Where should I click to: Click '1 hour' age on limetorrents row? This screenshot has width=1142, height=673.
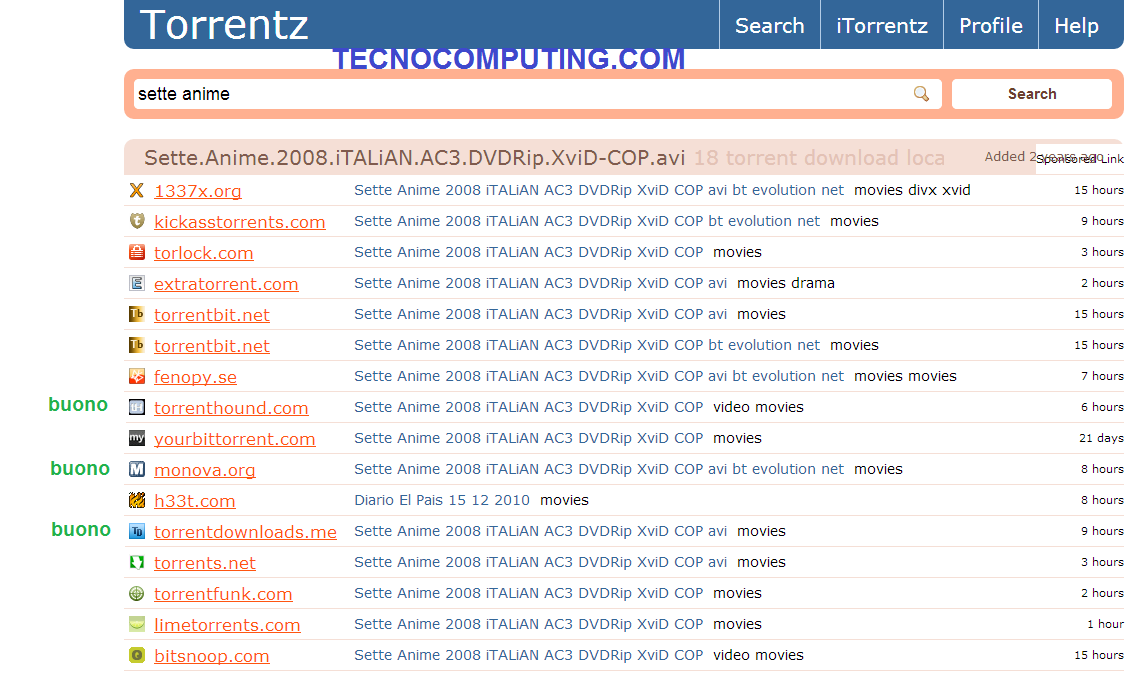pyautogui.click(x=1106, y=624)
